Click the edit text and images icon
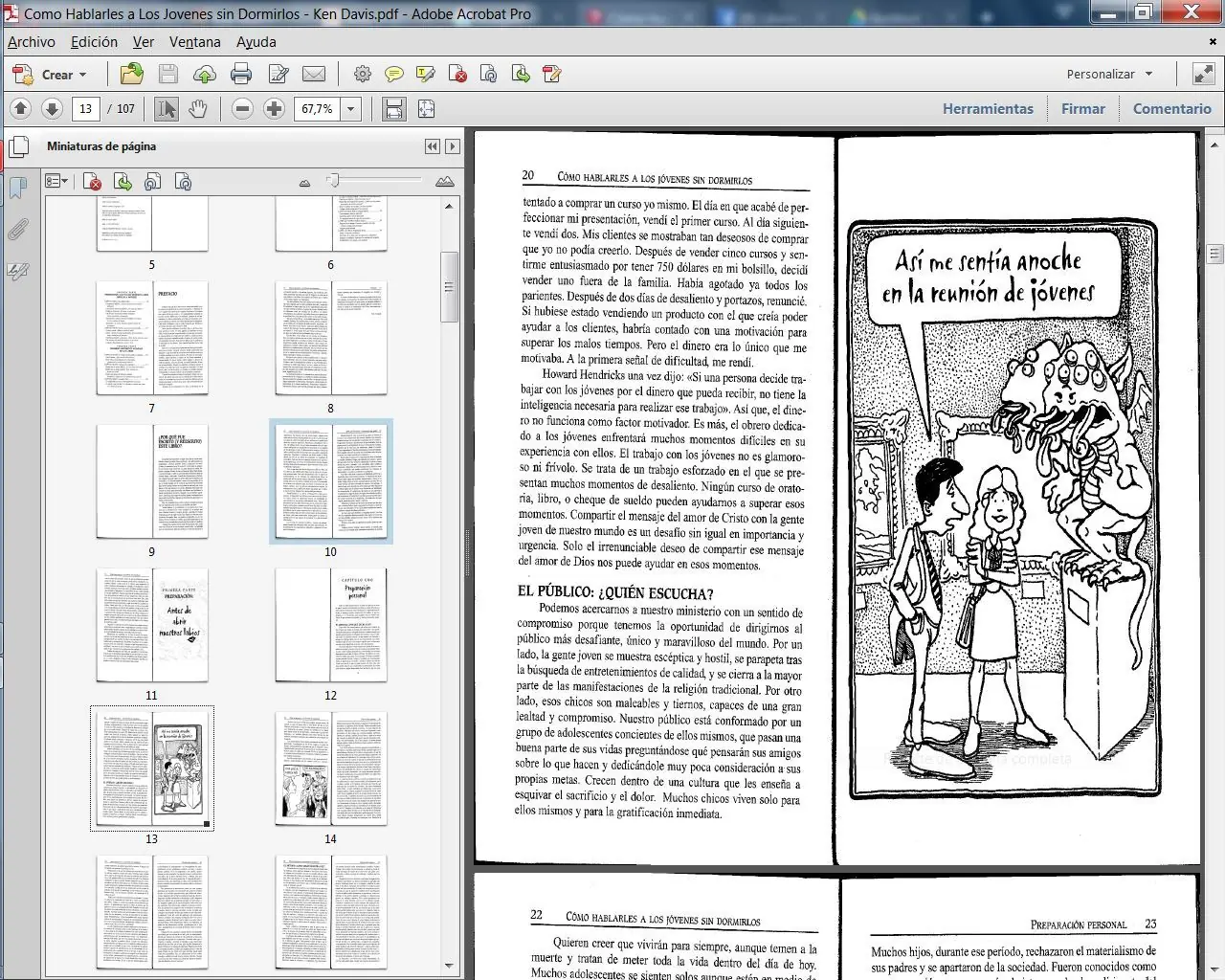Image resolution: width=1225 pixels, height=980 pixels. point(278,74)
